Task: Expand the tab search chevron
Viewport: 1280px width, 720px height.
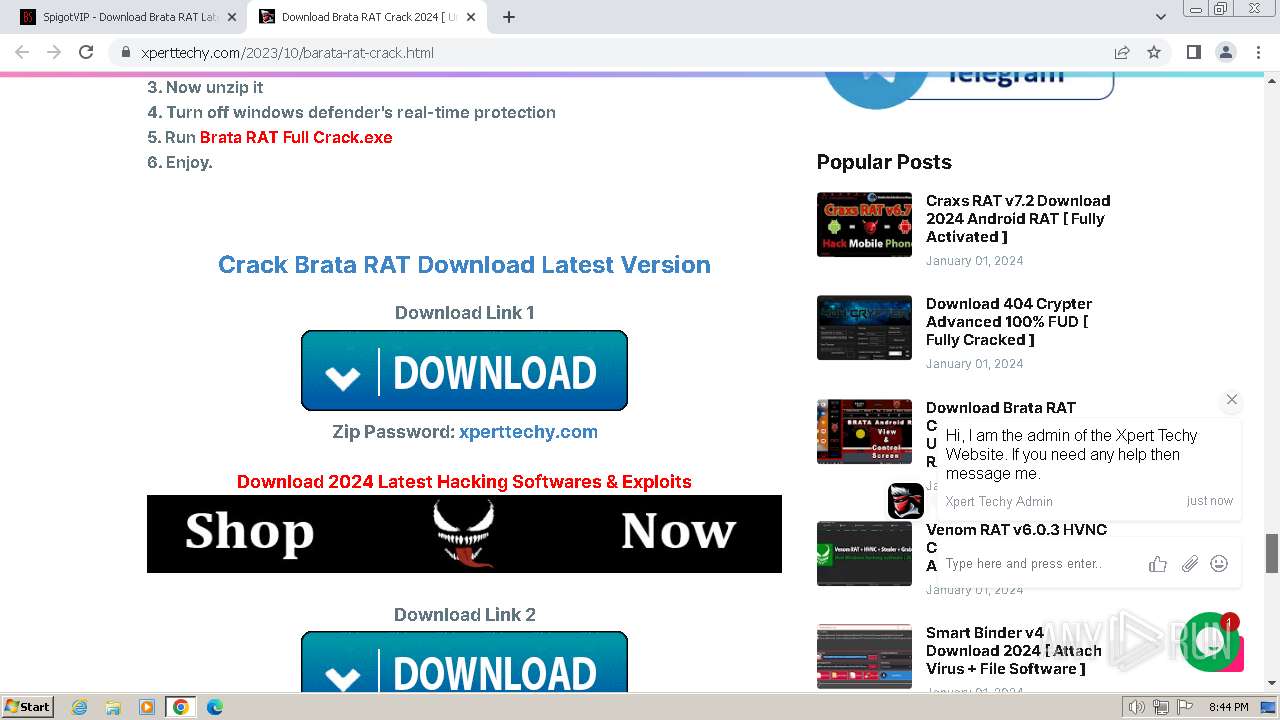Action: pos(1160,17)
